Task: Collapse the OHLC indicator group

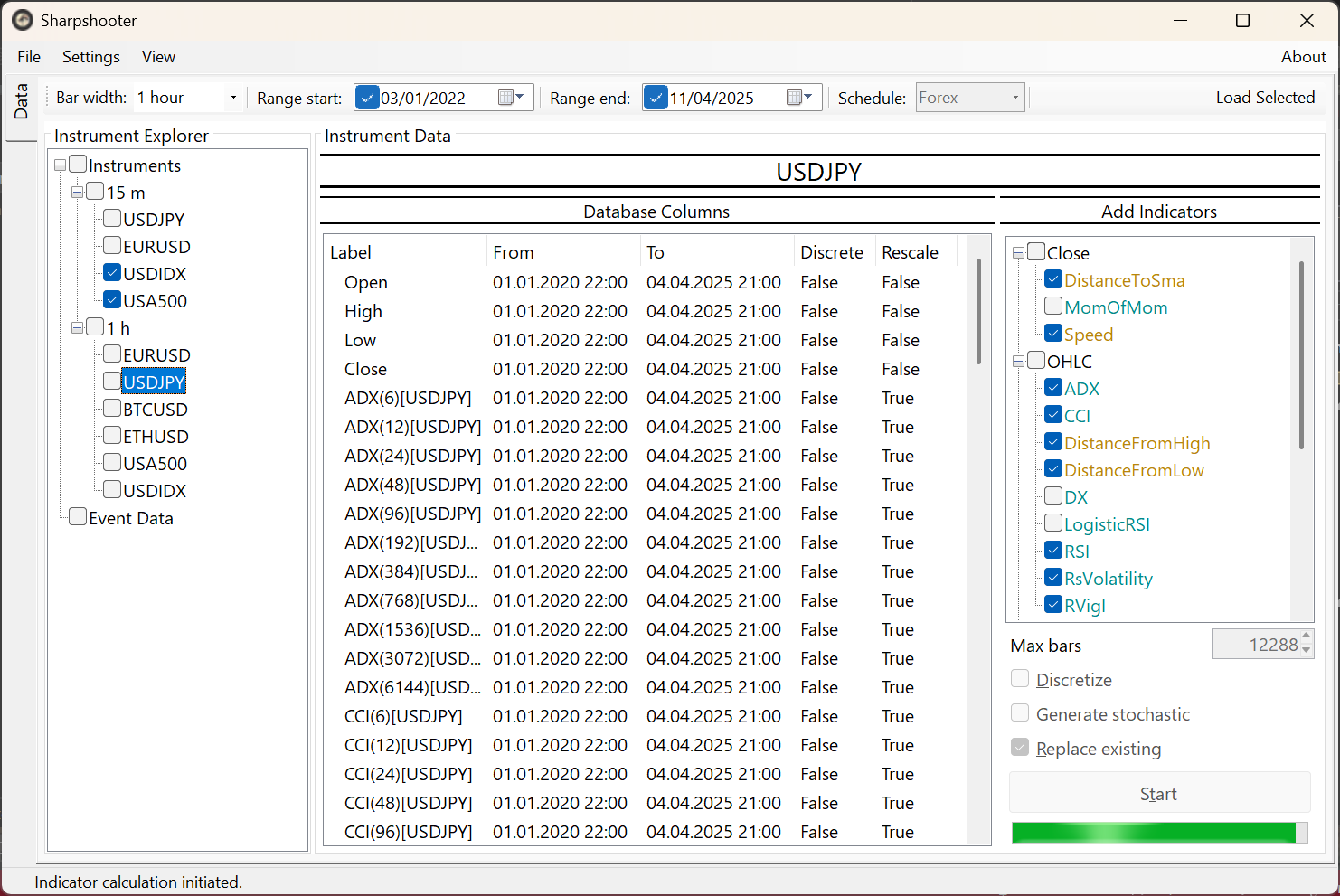Action: (x=1018, y=361)
